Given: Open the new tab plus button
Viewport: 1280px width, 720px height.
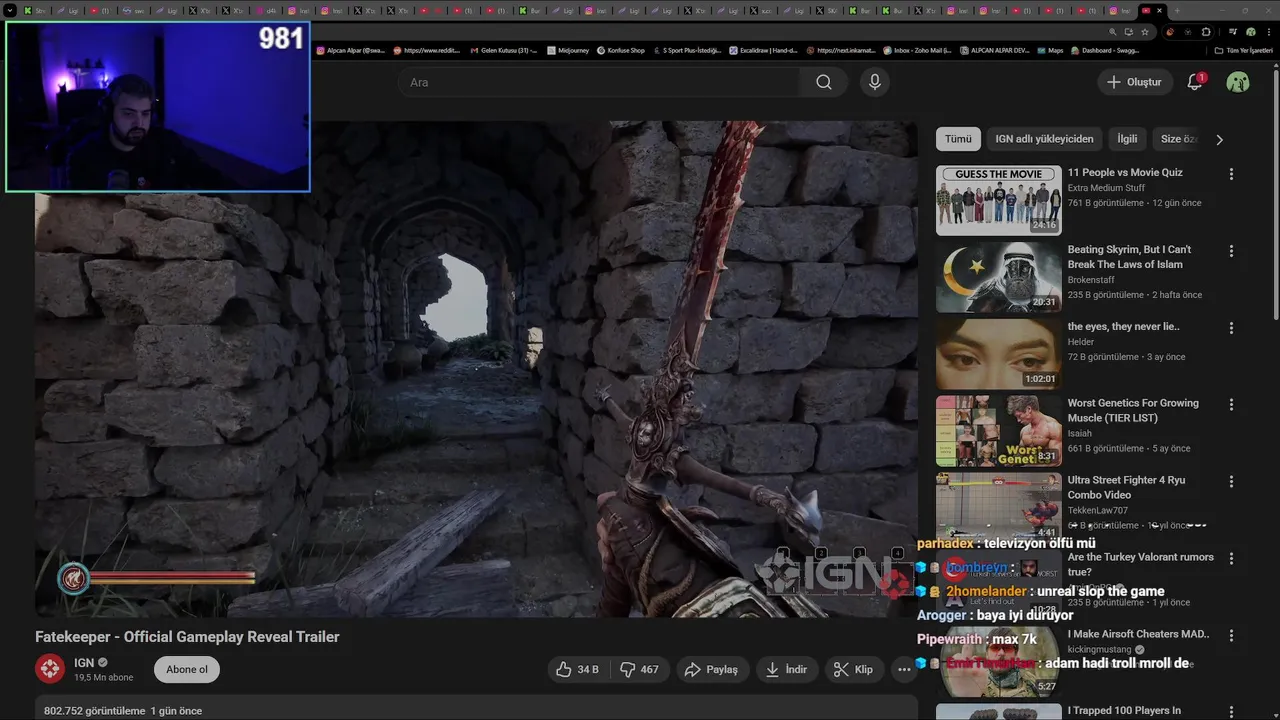Looking at the screenshot, I should click(1177, 11).
